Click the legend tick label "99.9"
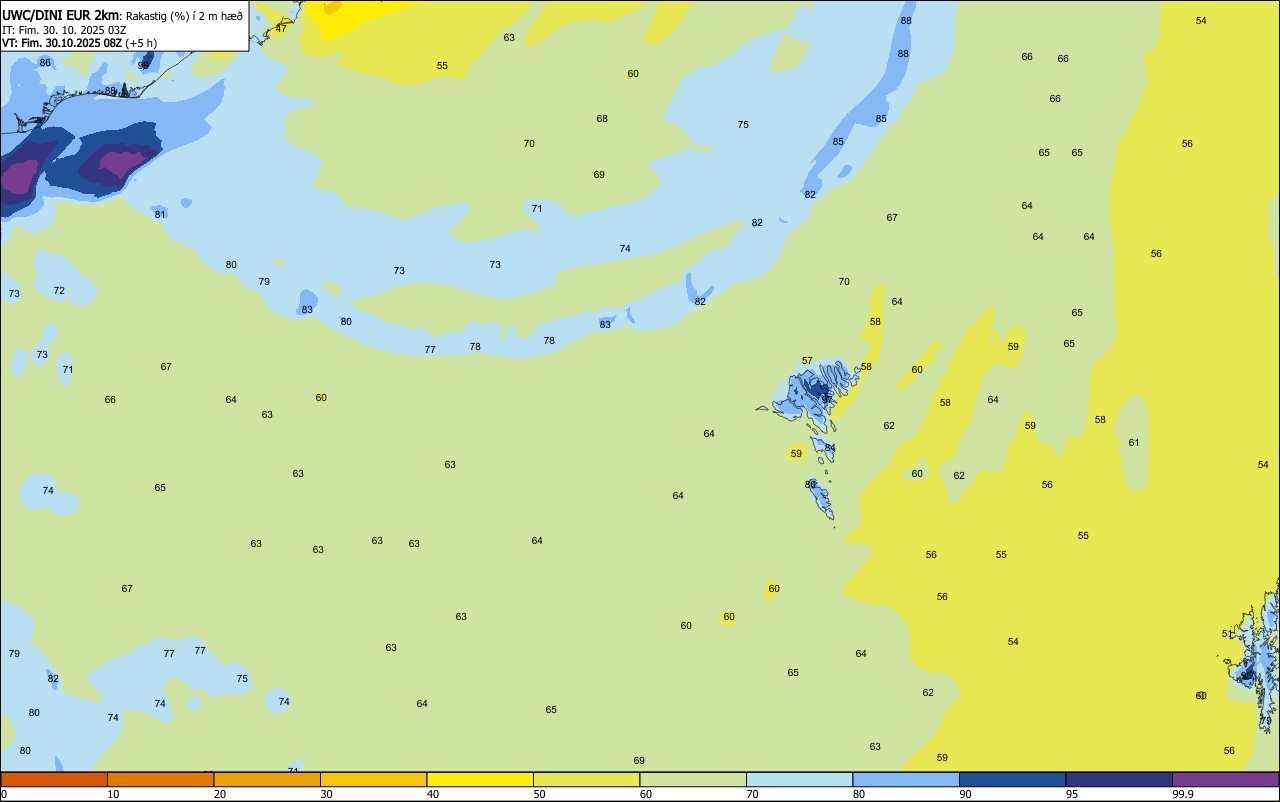The height and width of the screenshot is (802, 1280). (x=1183, y=794)
